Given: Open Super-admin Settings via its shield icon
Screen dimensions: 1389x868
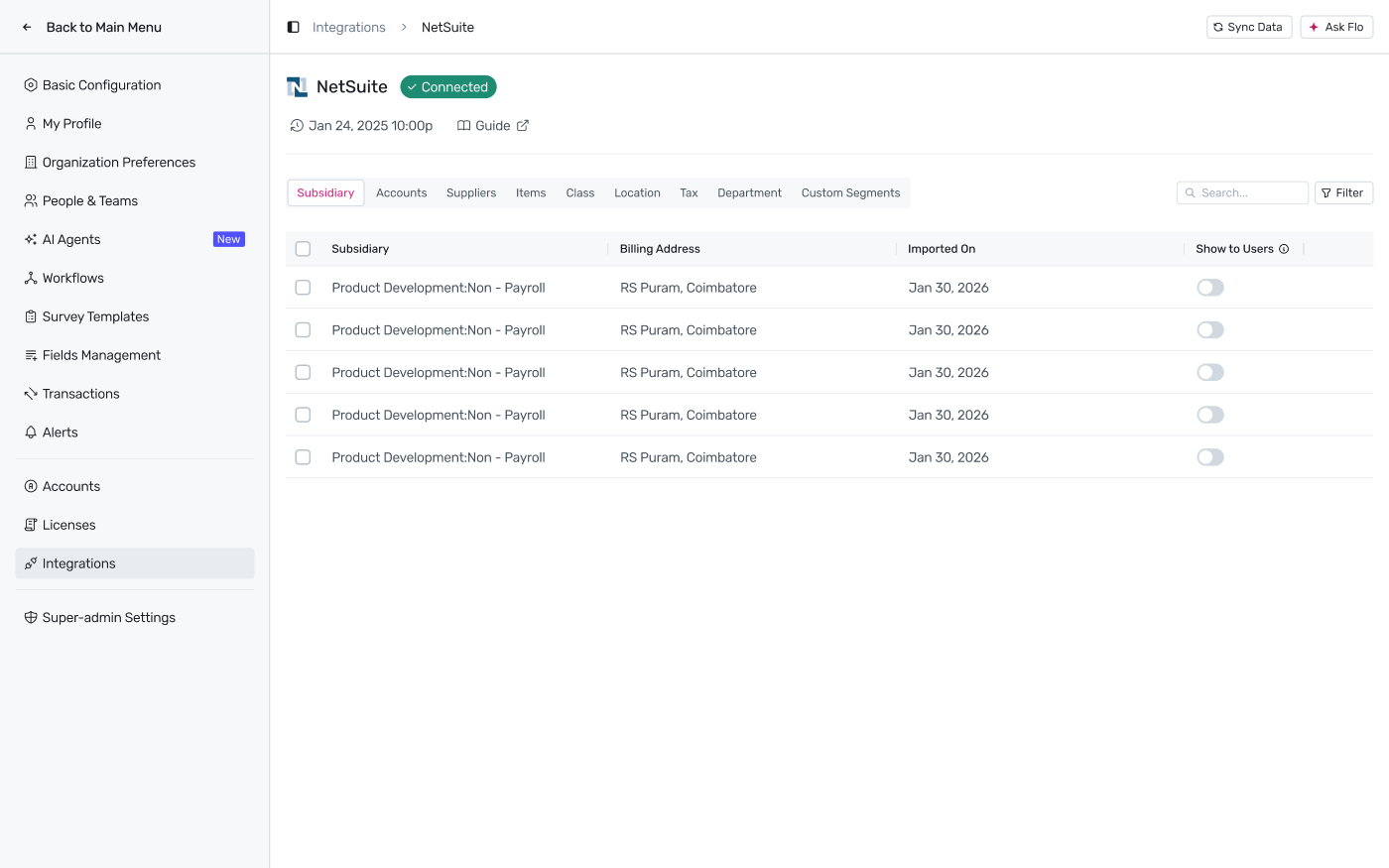Looking at the screenshot, I should click(x=31, y=617).
